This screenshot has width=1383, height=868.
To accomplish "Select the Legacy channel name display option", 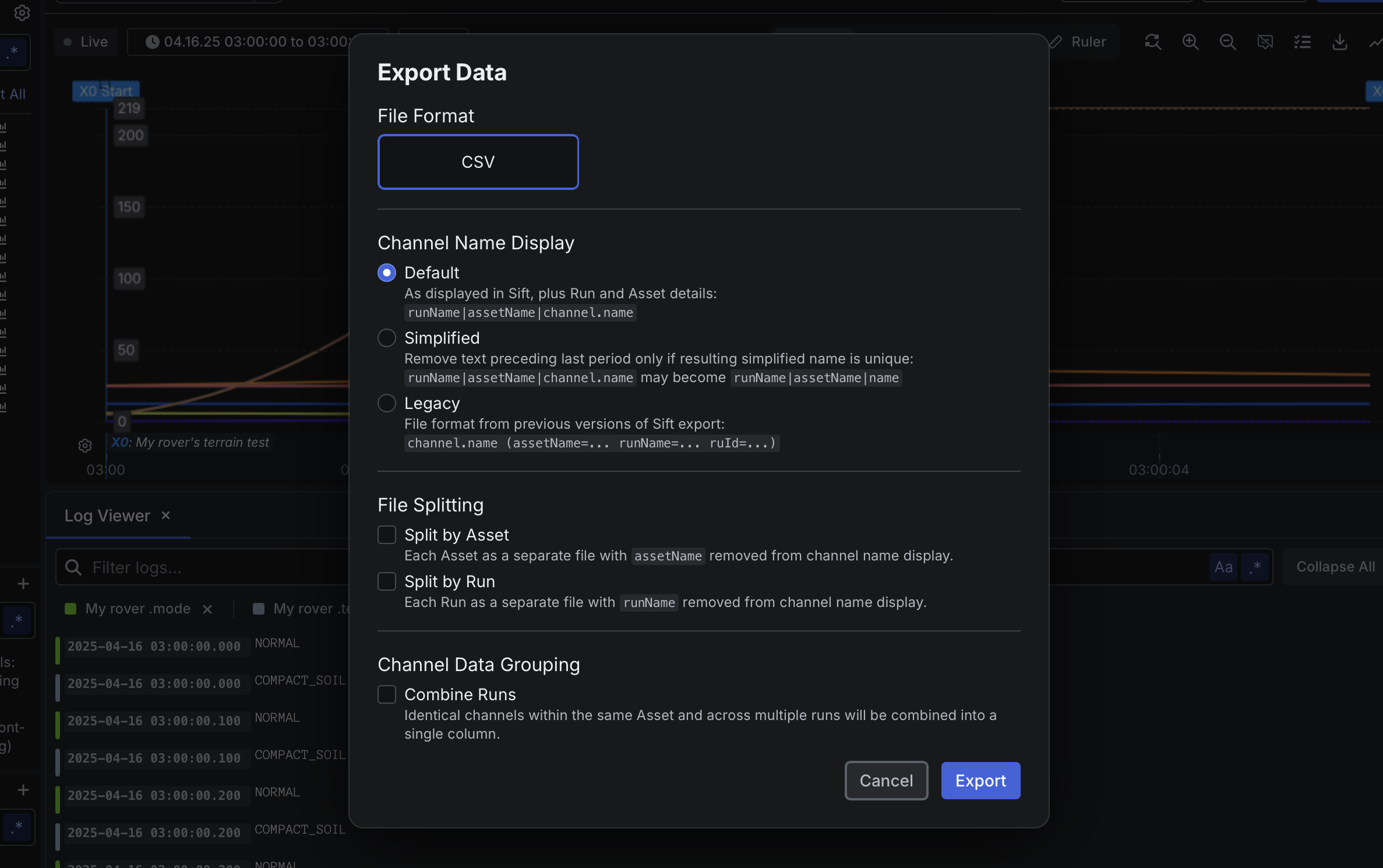I will (387, 403).
